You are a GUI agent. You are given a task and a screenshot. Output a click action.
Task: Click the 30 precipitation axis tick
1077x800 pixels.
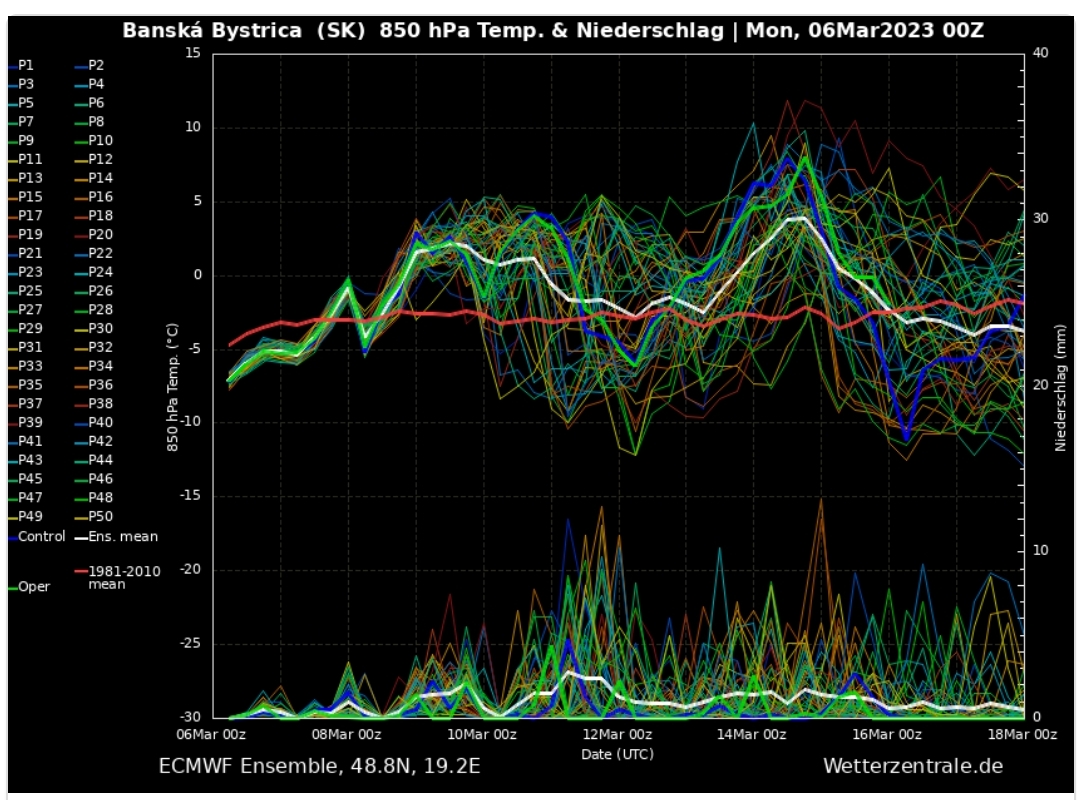coord(1041,218)
